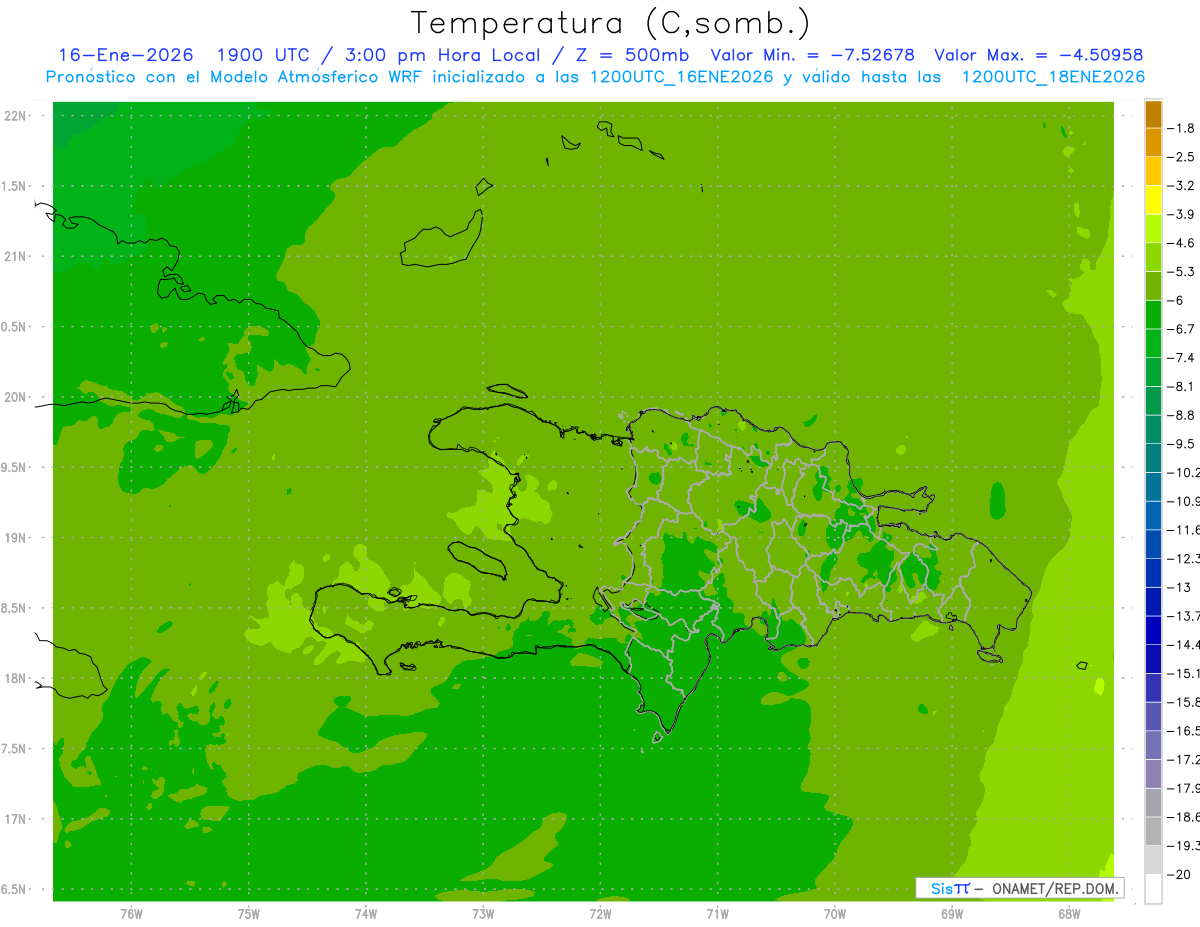Pick the dark orange swatch above -1.8

click(x=1153, y=114)
